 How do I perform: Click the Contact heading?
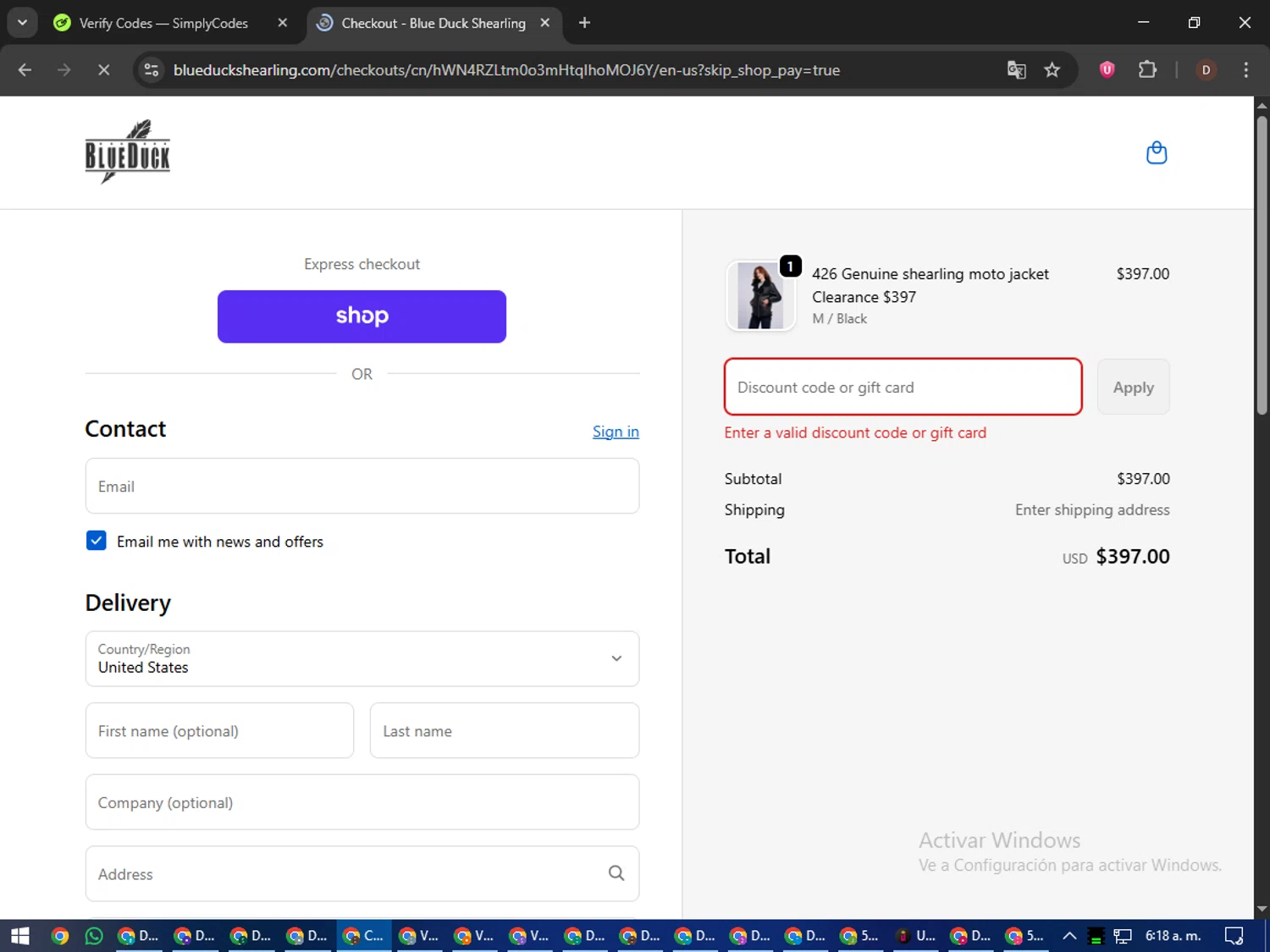coord(125,429)
